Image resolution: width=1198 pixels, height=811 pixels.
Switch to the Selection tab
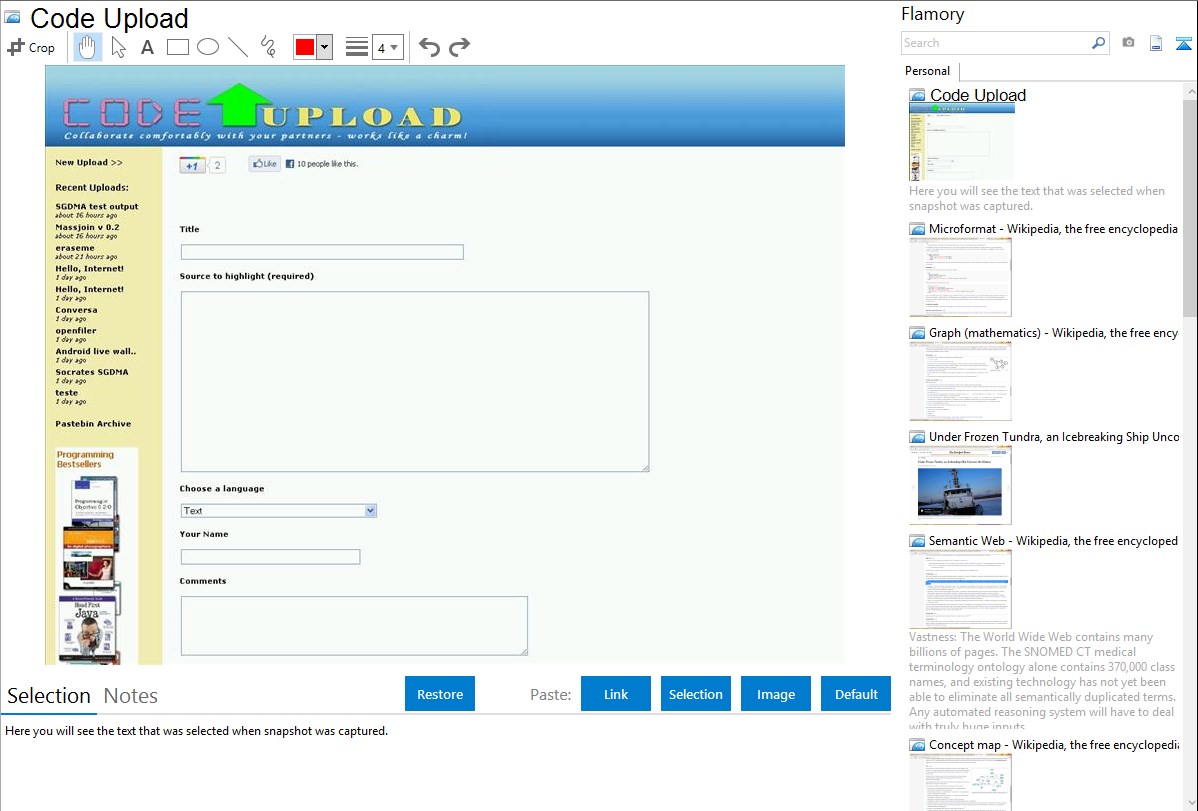[x=49, y=696]
